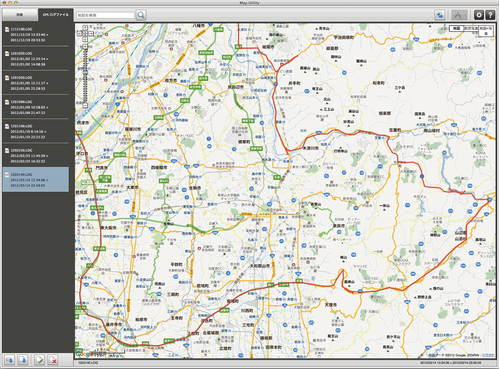
Task: Click the 生駒市 label on map
Action: [195, 188]
